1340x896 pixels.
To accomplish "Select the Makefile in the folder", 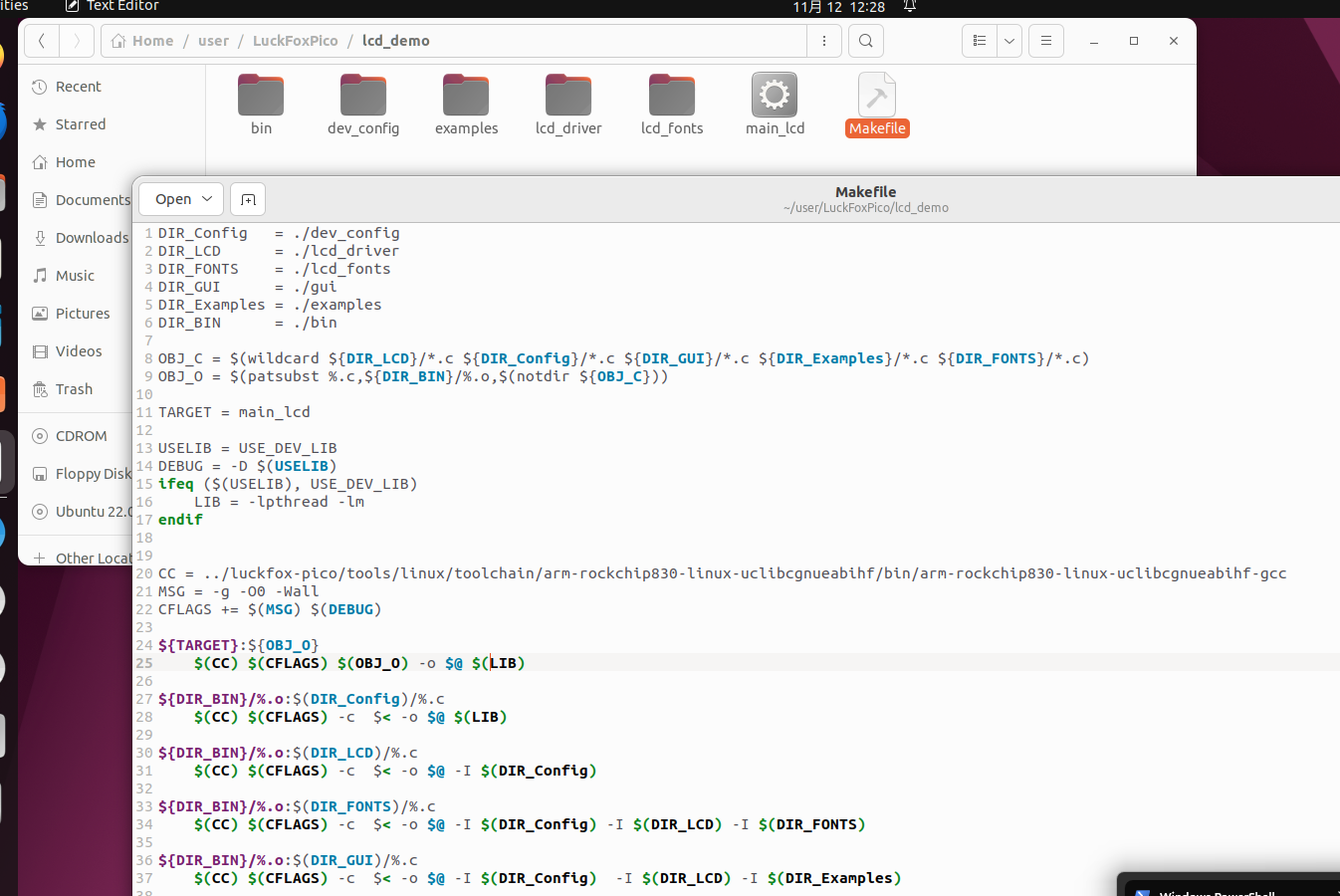I will 877,105.
